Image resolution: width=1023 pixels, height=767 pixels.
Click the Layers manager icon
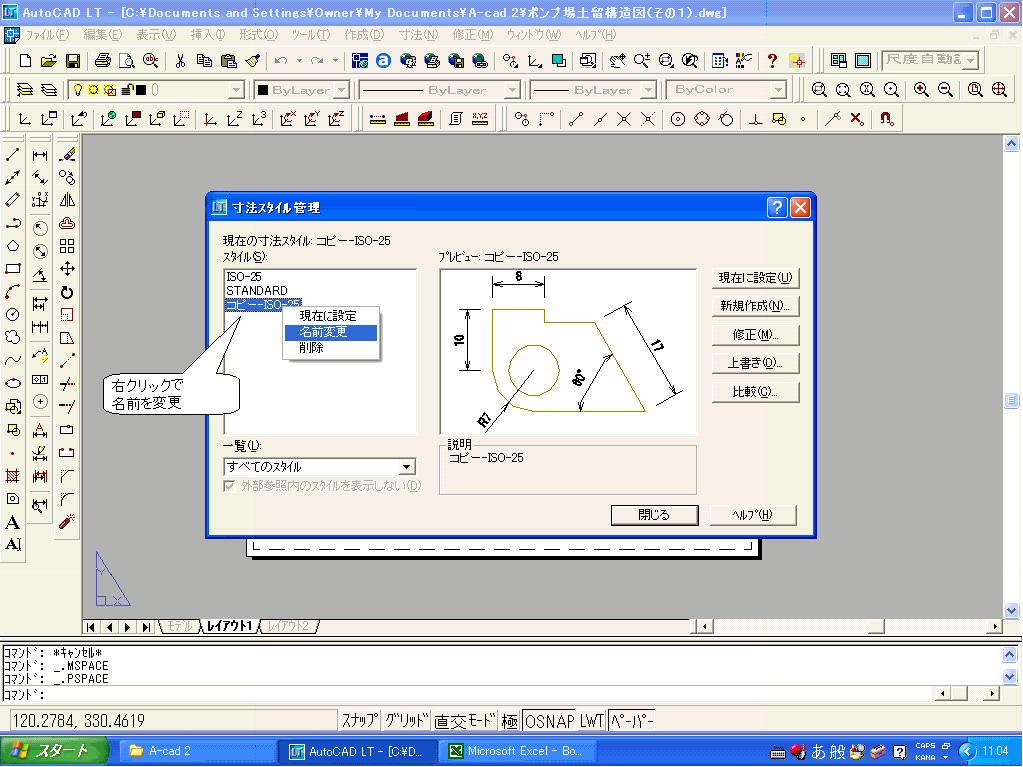25,89
